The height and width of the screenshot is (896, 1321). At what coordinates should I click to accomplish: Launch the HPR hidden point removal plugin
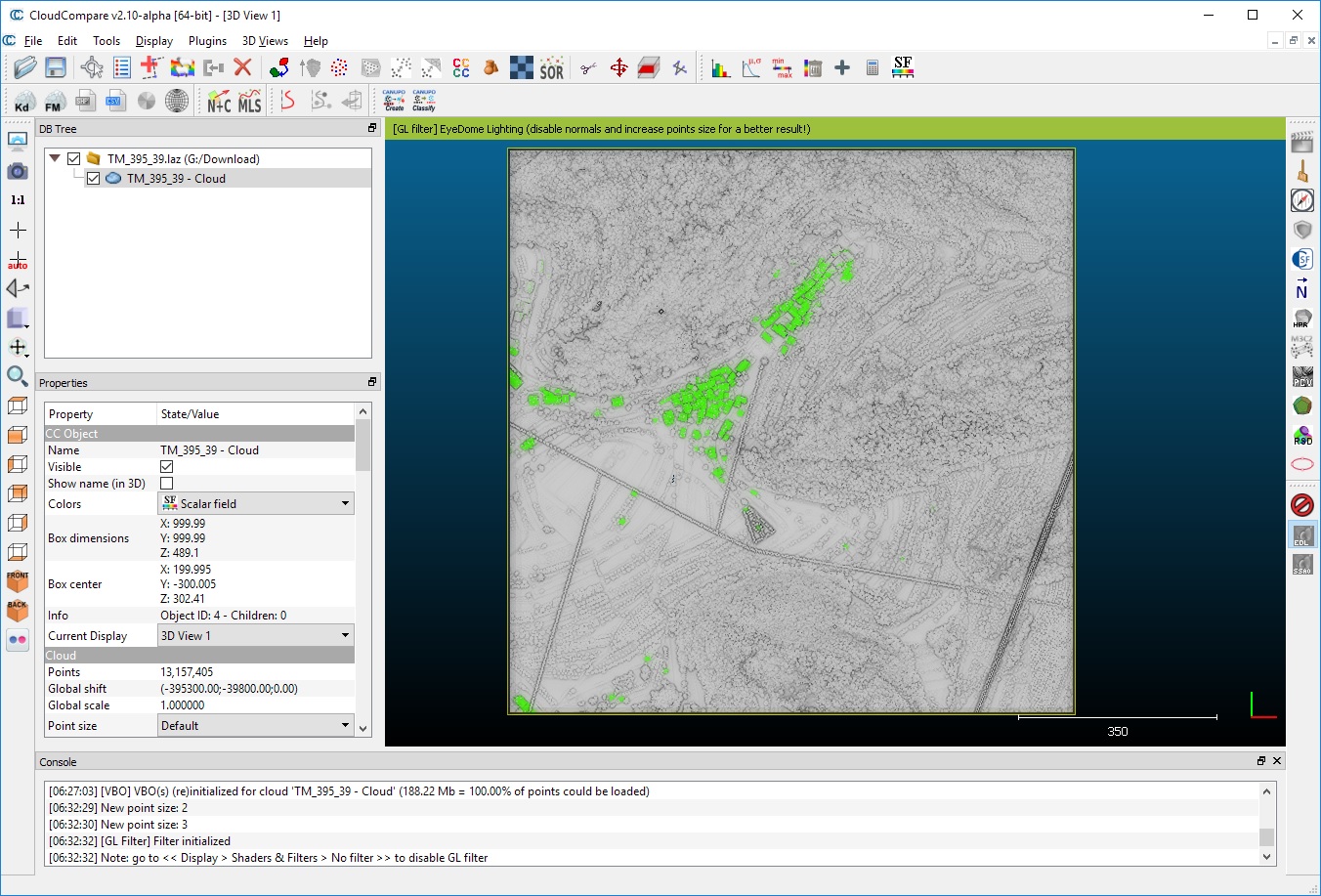point(1302,319)
